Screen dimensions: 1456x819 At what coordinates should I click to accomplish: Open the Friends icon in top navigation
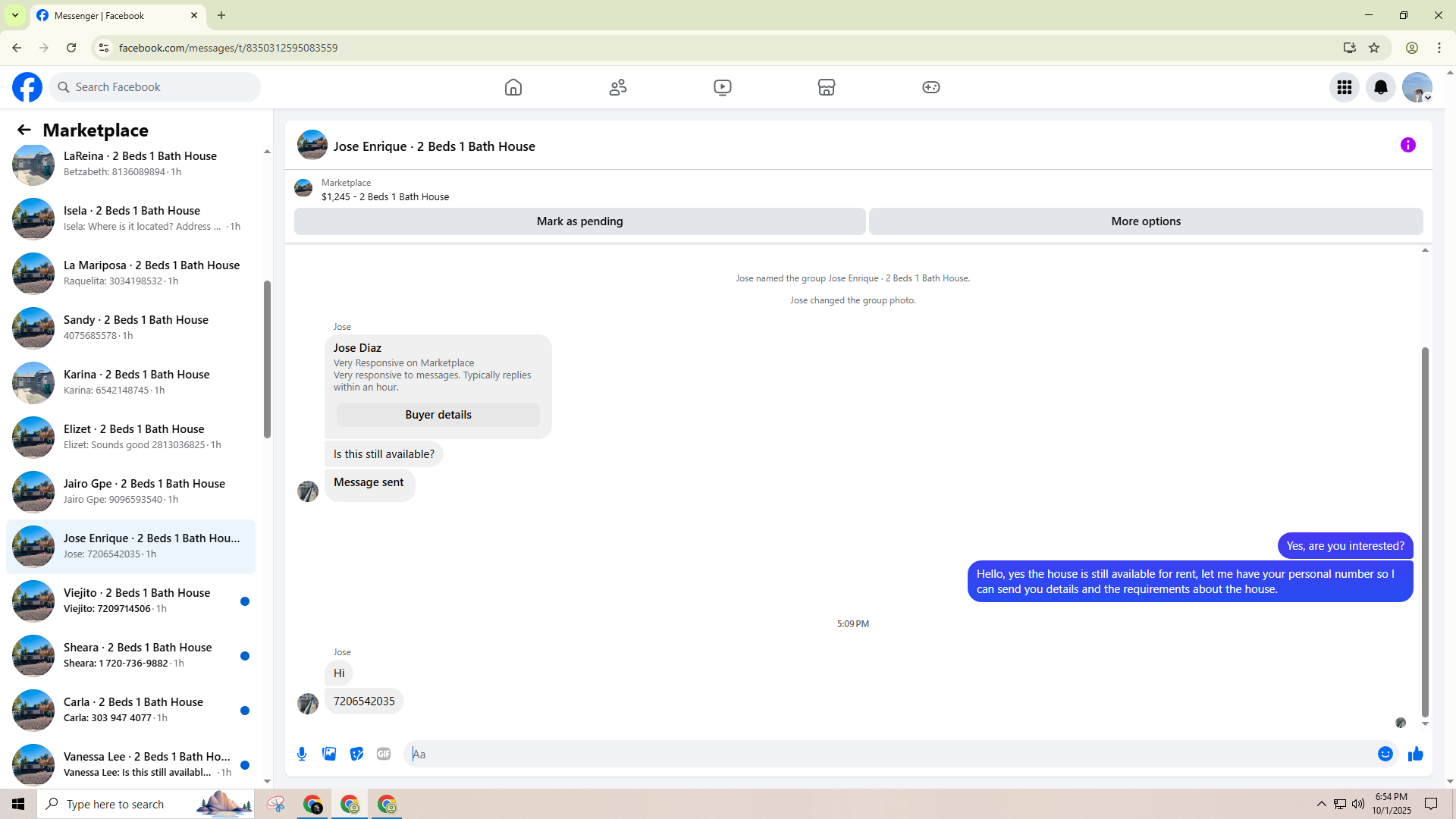pos(618,87)
